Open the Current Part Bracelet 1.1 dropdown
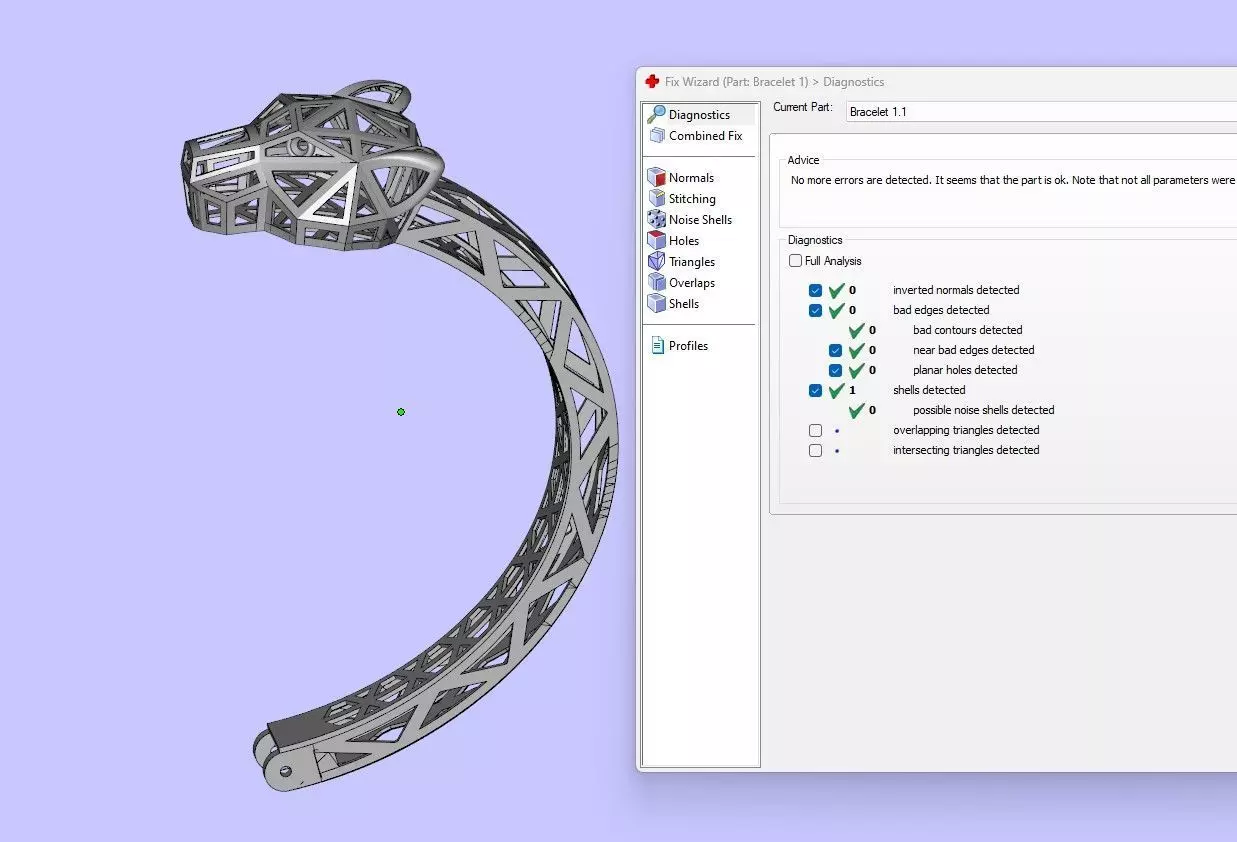The height and width of the screenshot is (842, 1237). coord(1041,112)
